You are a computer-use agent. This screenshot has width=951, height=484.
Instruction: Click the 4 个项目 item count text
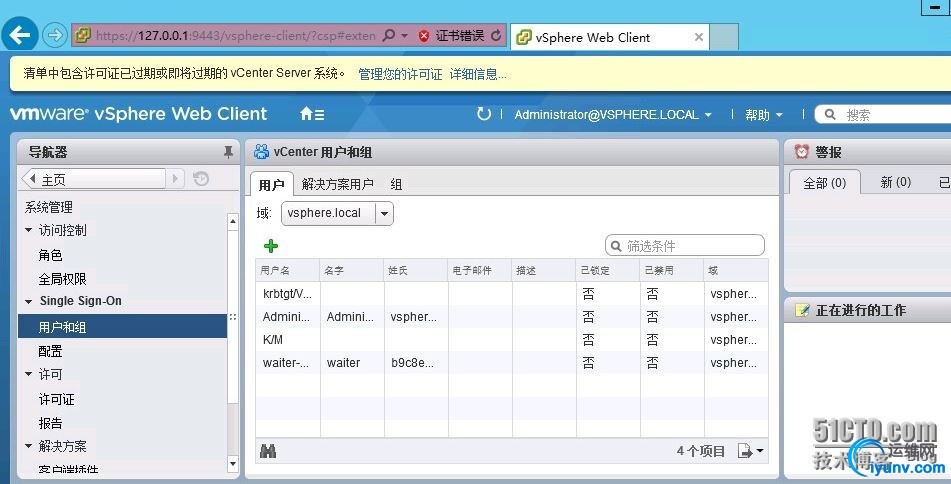click(x=701, y=451)
